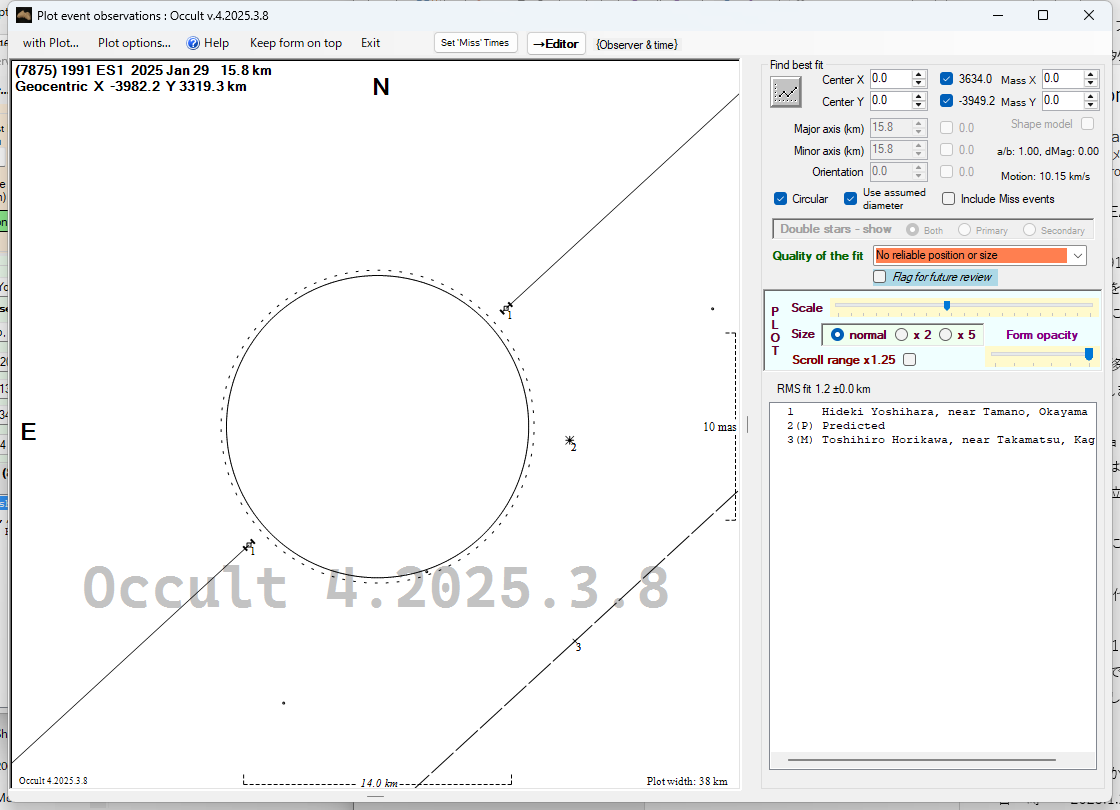This screenshot has height=810, width=1120.
Task: Decrease the Mass Y spinner value
Action: pos(1091,106)
